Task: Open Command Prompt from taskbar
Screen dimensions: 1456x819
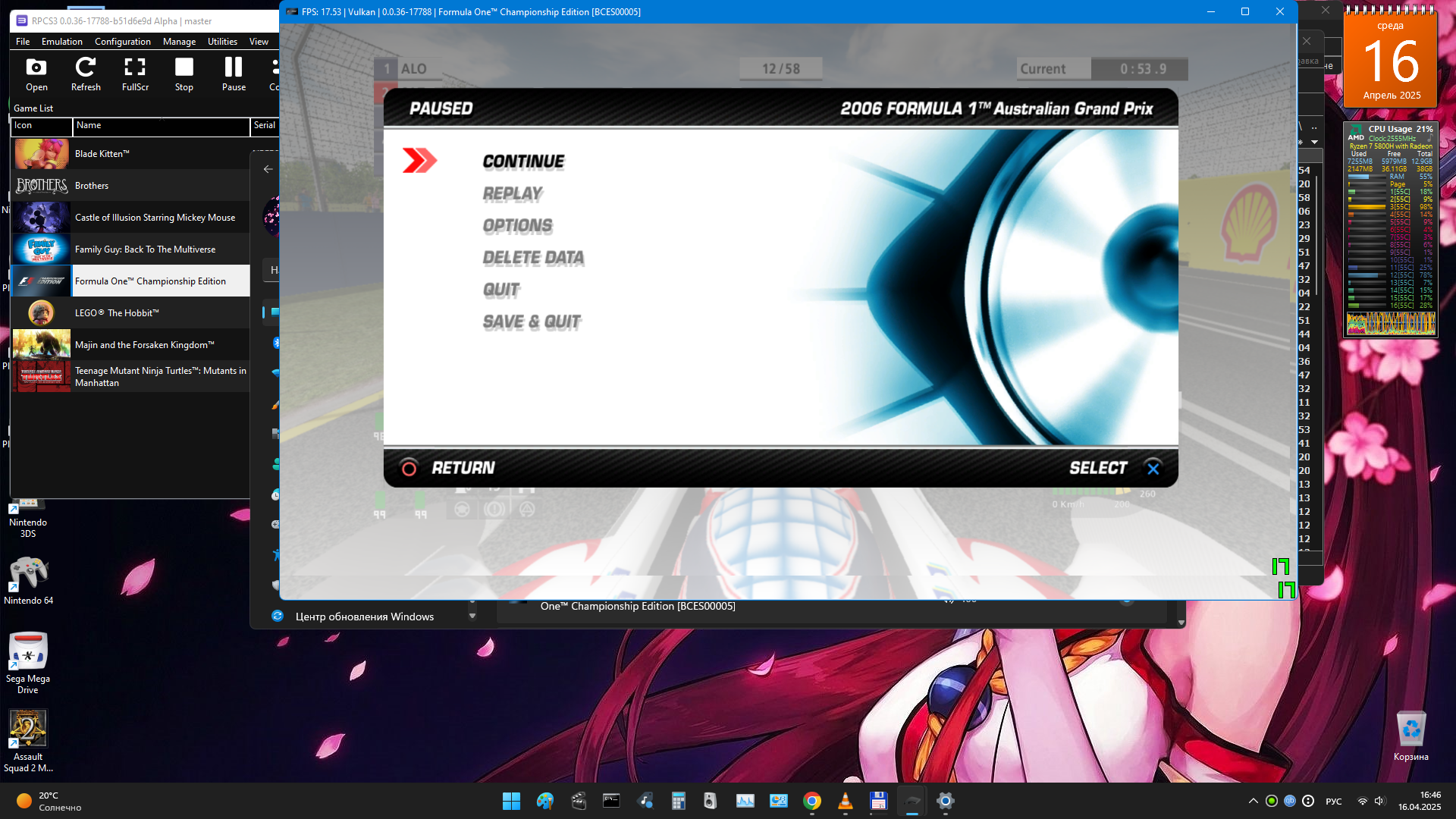Action: pos(611,801)
